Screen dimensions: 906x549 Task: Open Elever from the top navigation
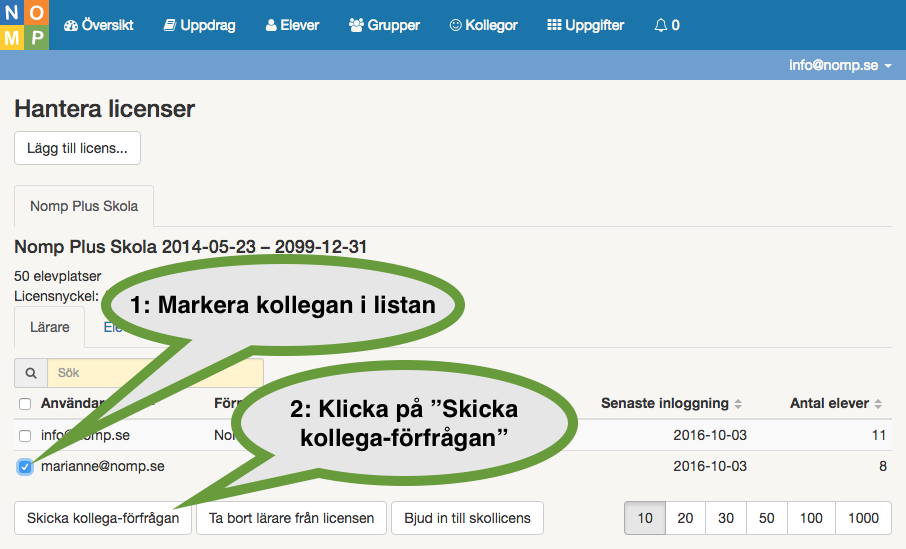292,25
